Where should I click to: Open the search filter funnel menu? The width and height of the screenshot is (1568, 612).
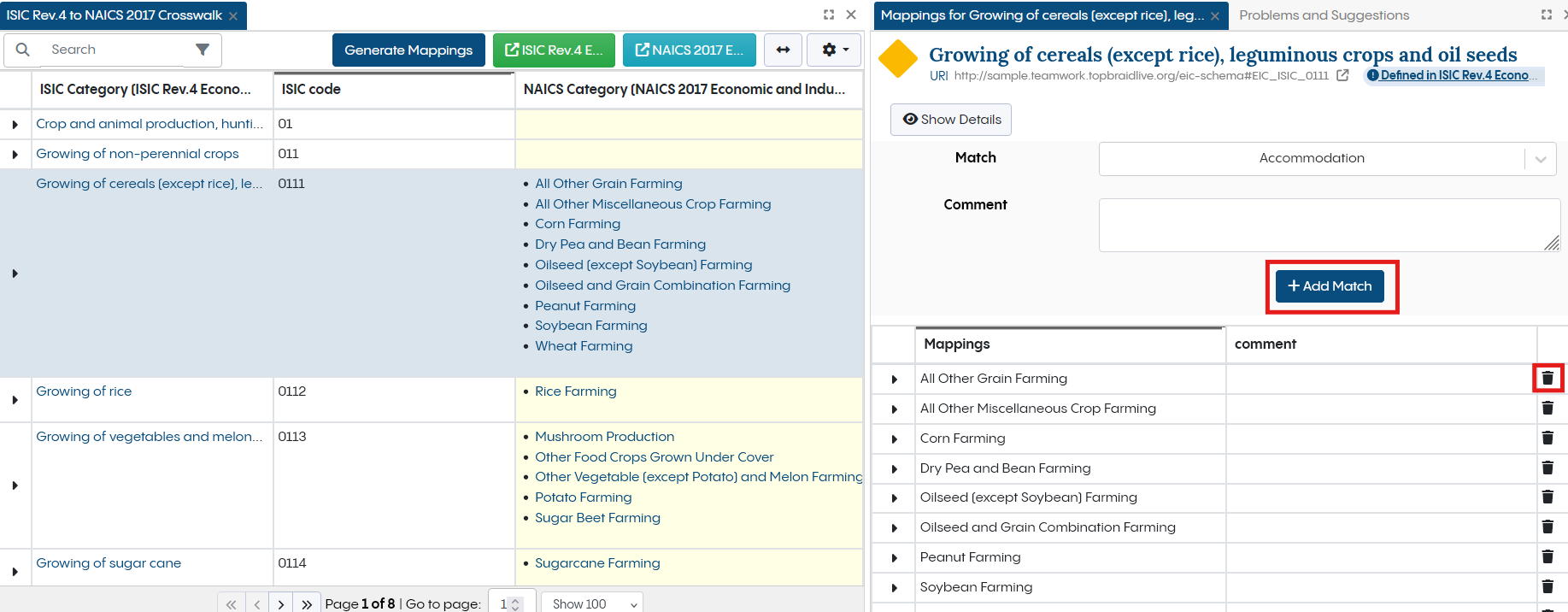(x=203, y=50)
